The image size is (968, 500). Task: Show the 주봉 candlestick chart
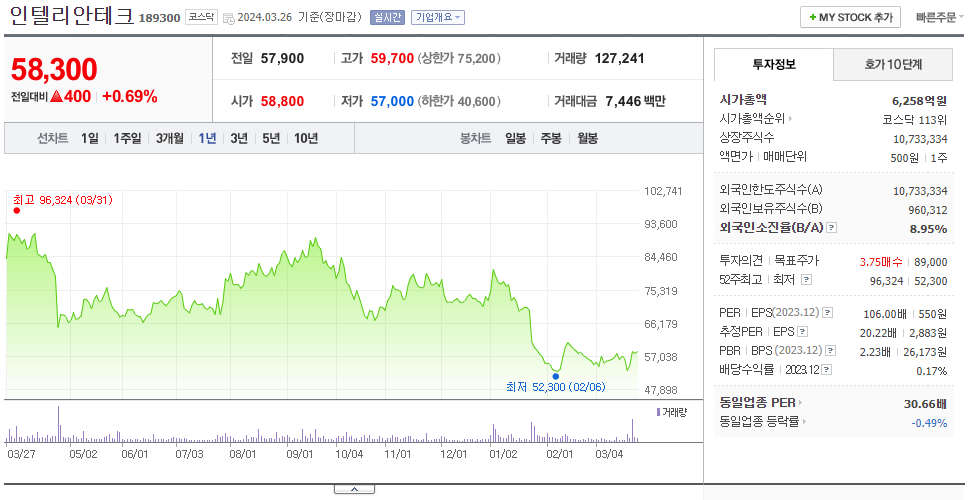click(551, 139)
